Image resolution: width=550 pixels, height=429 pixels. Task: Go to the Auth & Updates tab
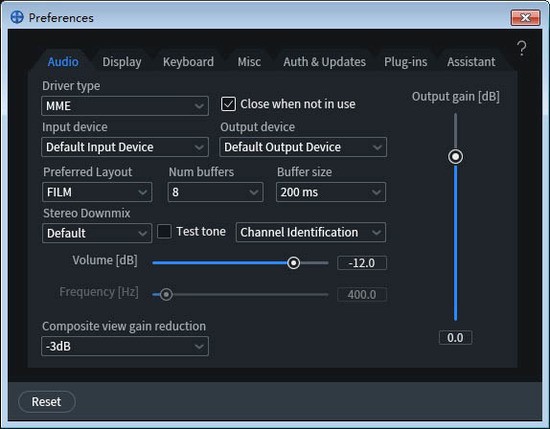point(324,62)
